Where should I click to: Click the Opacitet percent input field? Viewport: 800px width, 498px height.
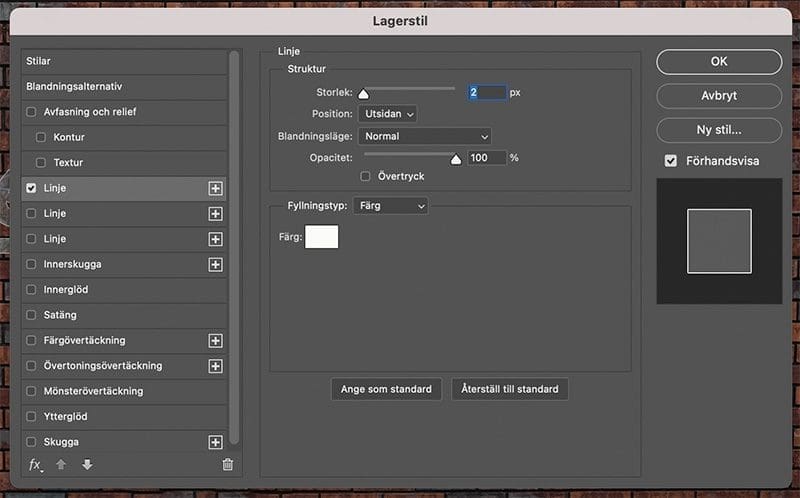point(487,158)
